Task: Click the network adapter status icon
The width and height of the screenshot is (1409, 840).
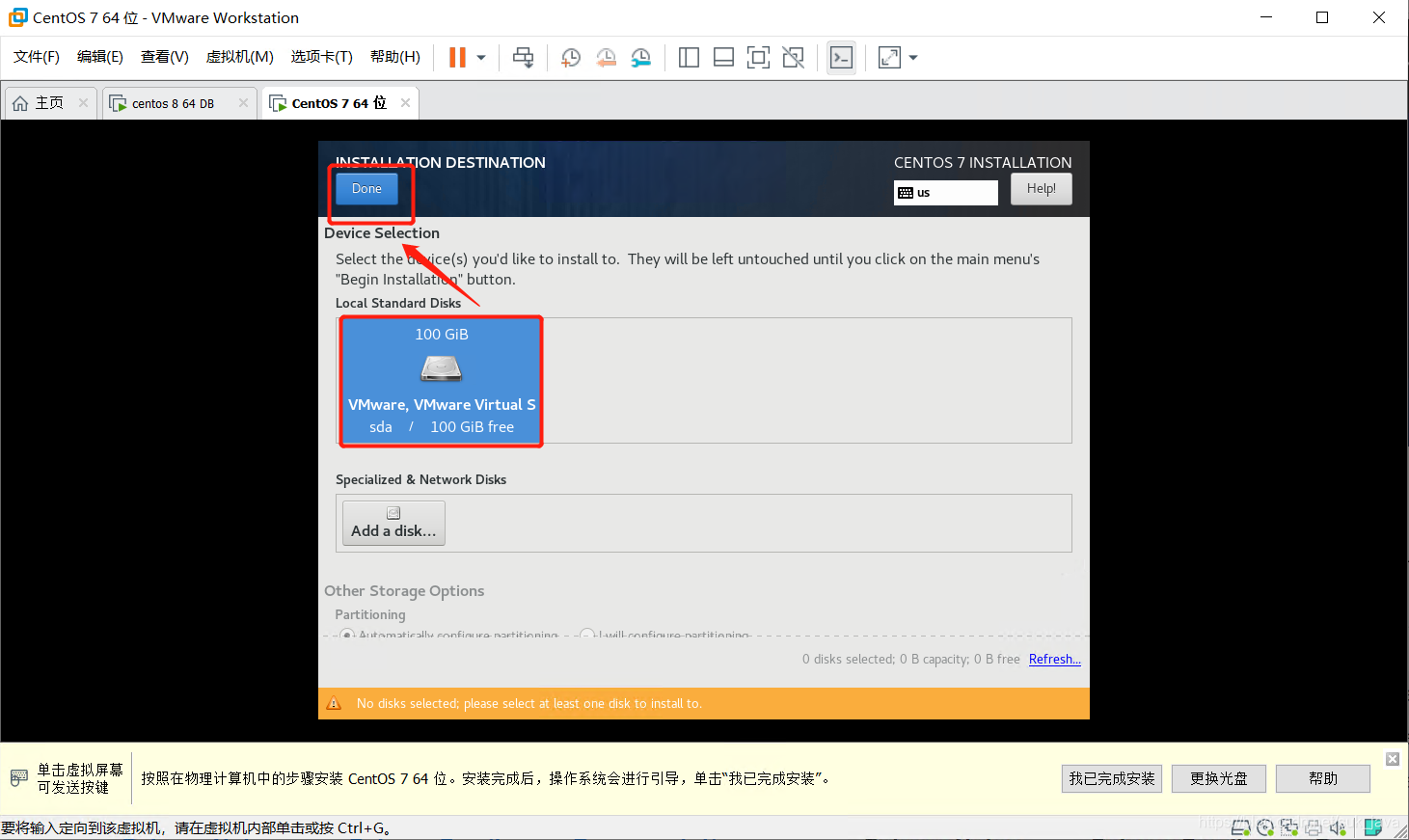Action: click(x=1289, y=827)
